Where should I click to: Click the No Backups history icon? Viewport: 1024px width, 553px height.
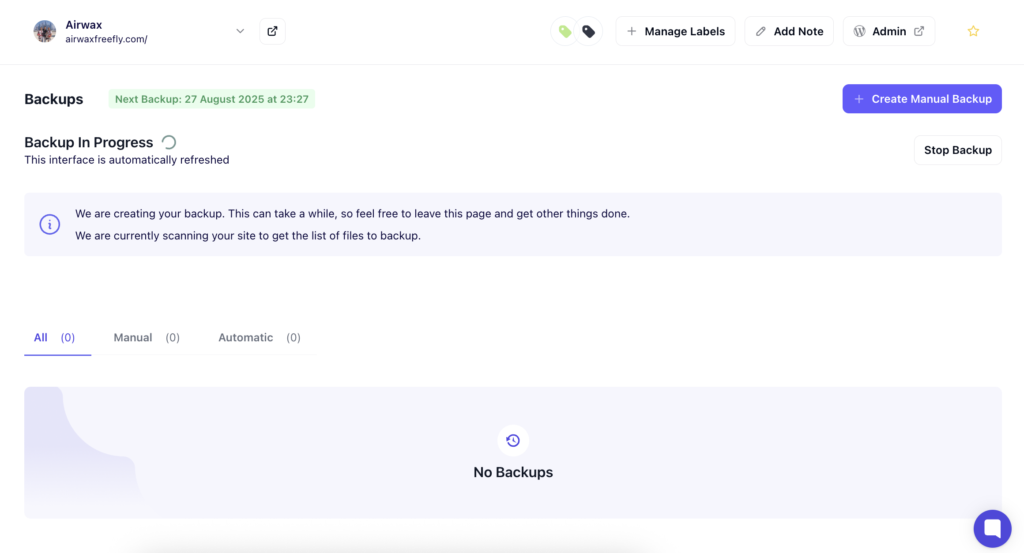point(513,441)
